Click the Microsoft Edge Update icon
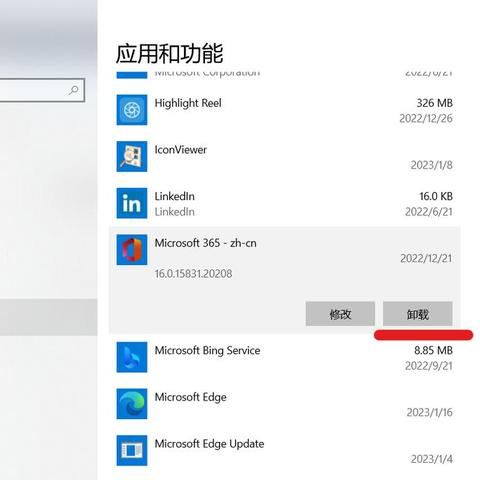The image size is (480, 480). pyautogui.click(x=132, y=450)
